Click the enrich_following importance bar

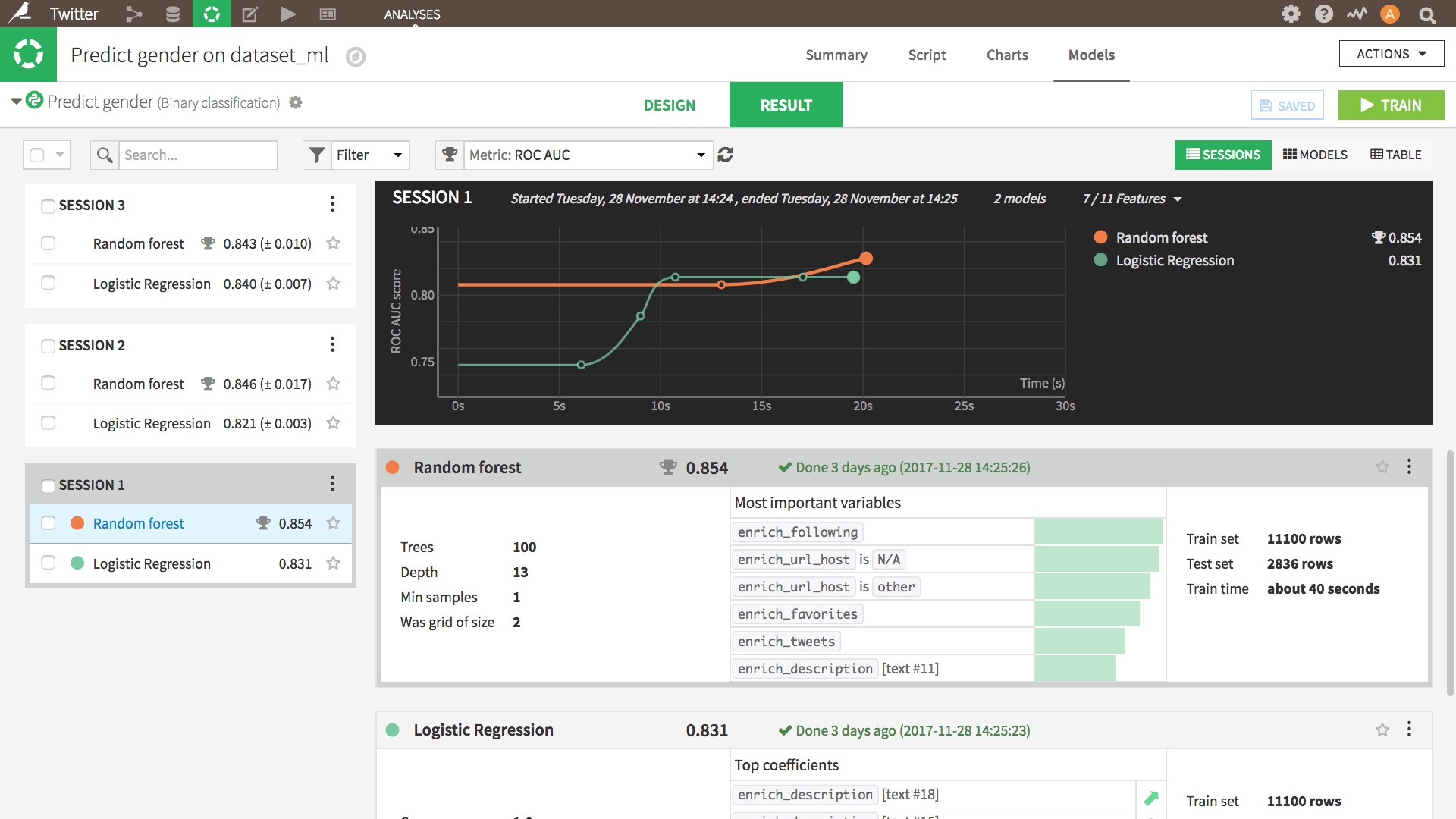point(1098,531)
